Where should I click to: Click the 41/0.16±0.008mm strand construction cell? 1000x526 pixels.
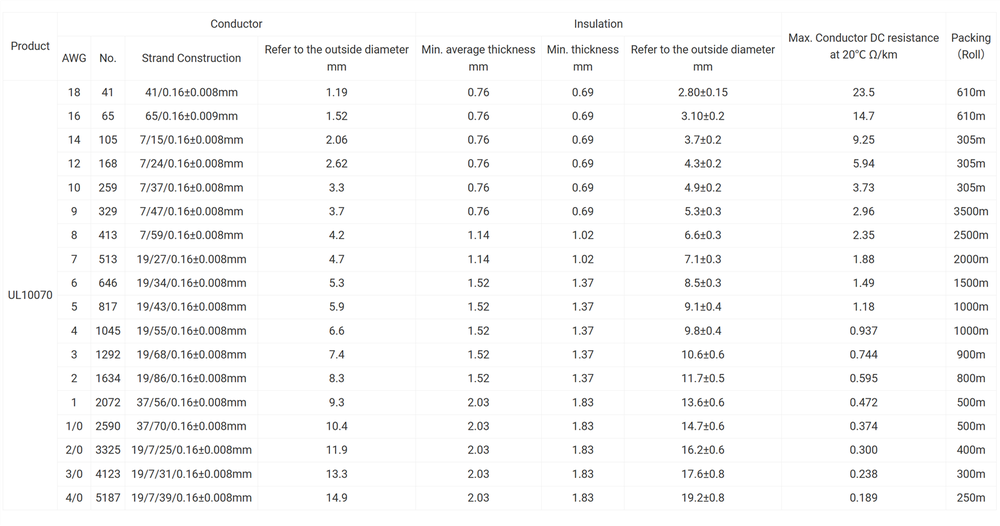(191, 92)
